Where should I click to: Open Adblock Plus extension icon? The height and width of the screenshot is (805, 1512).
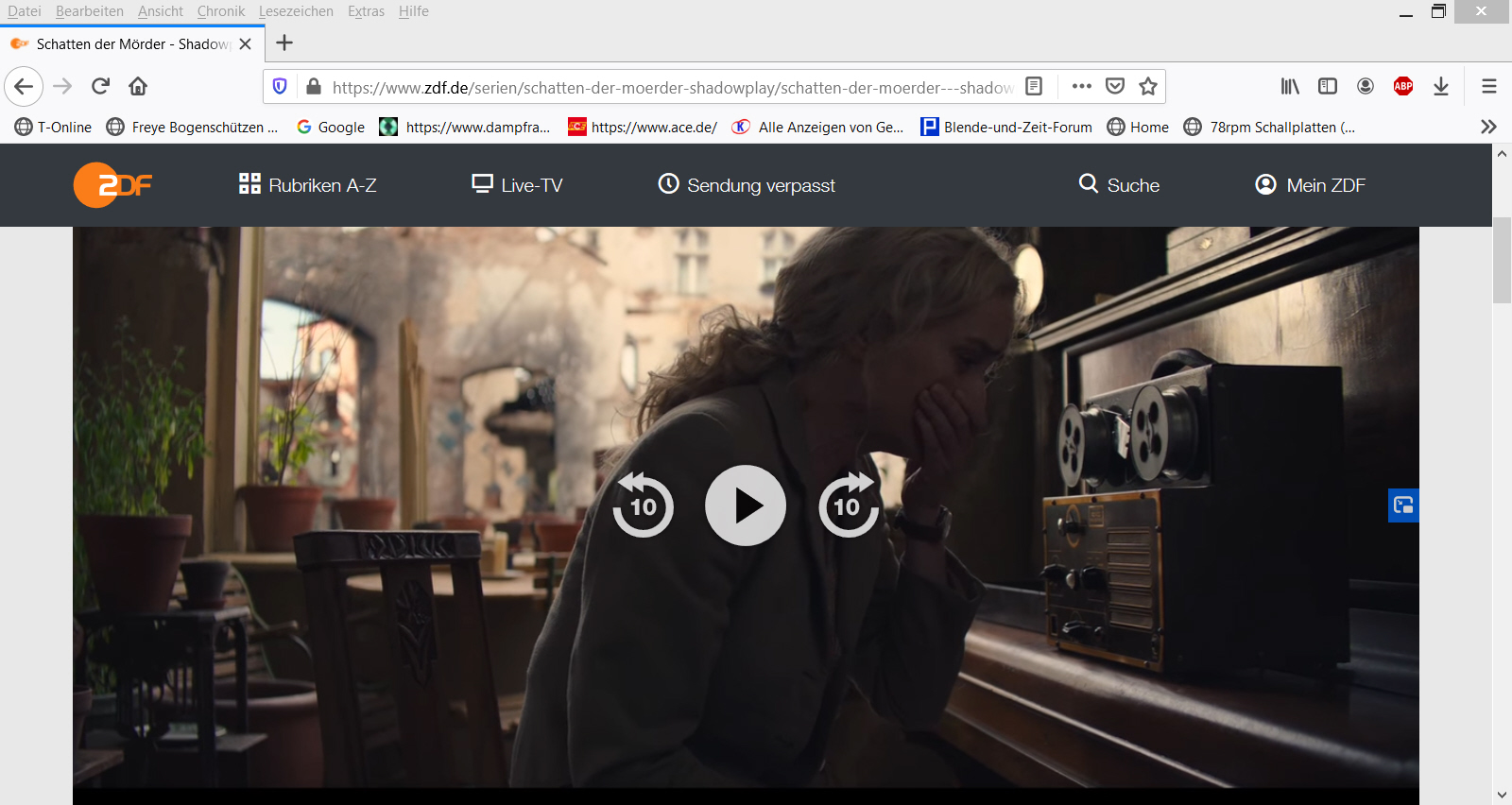tap(1403, 87)
